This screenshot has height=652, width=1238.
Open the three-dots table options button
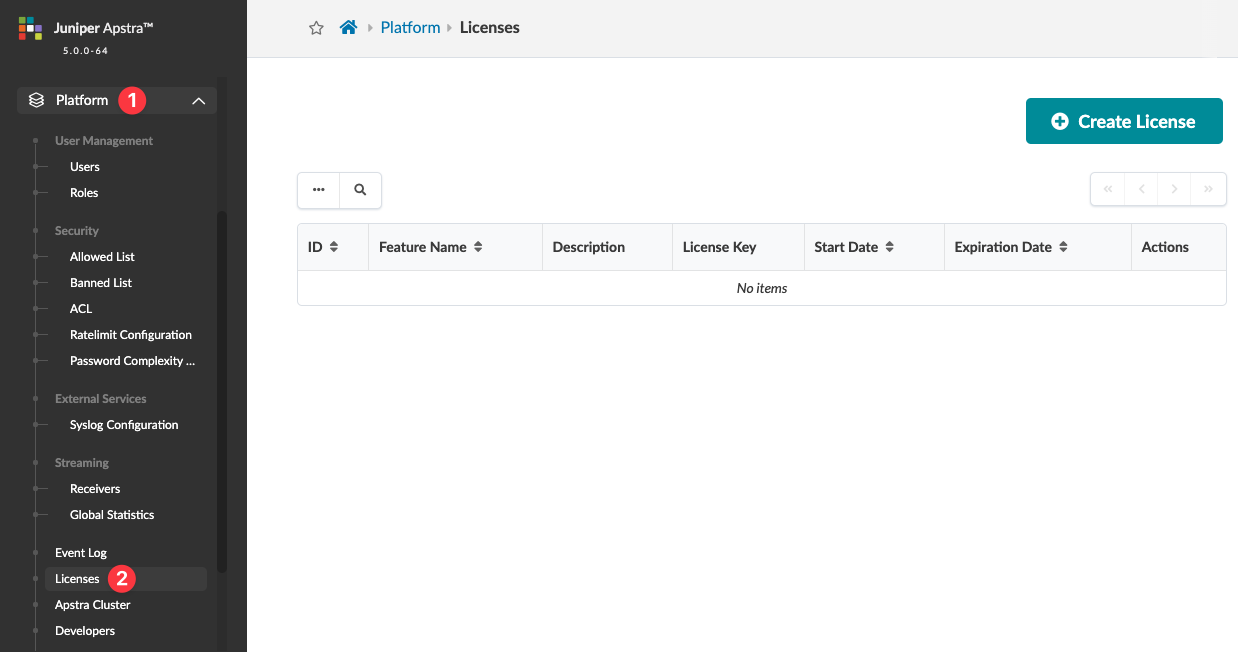coord(319,190)
